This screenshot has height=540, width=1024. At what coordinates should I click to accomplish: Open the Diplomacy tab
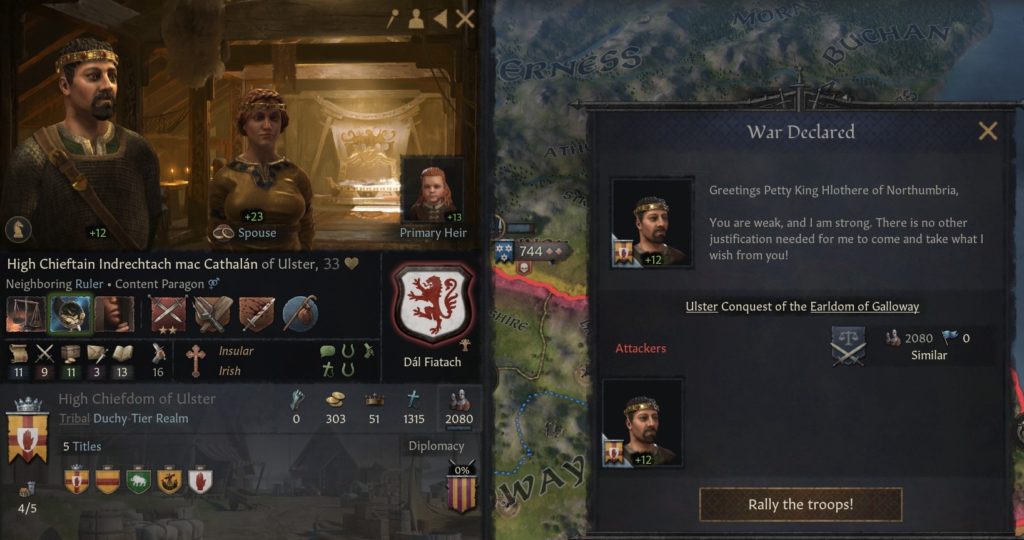click(436, 446)
